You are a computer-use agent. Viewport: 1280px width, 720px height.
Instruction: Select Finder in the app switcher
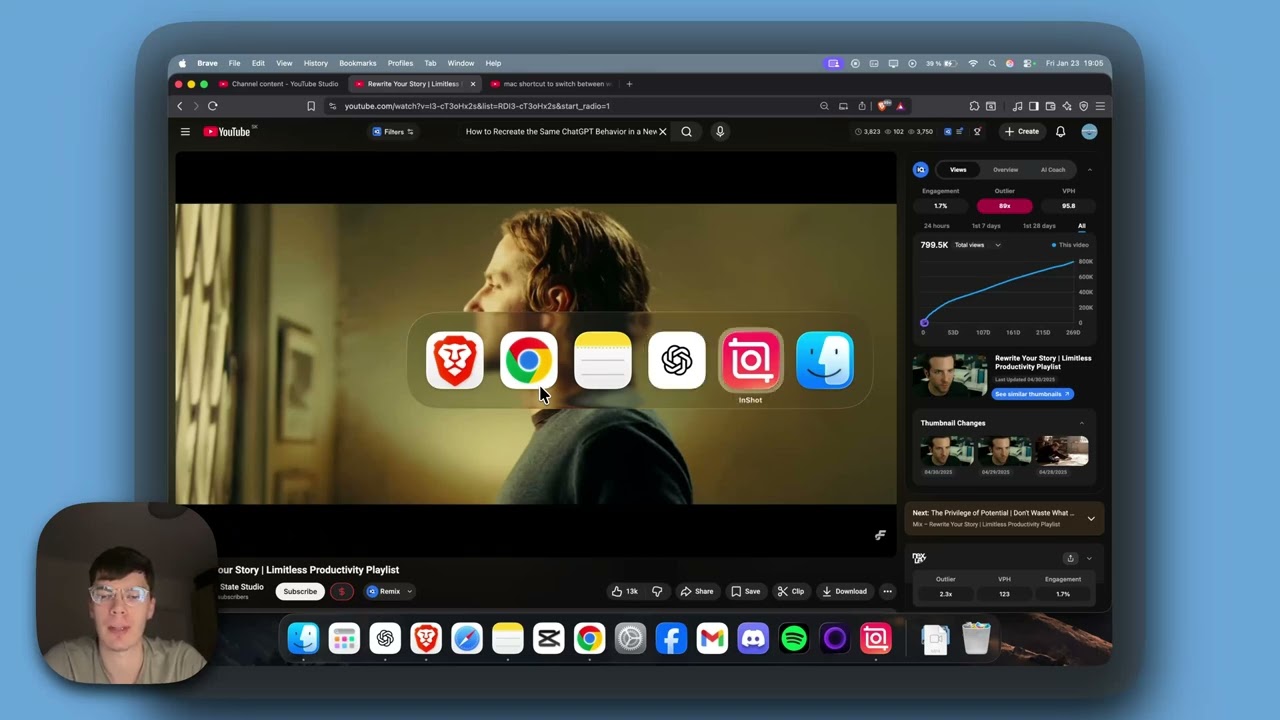[824, 360]
